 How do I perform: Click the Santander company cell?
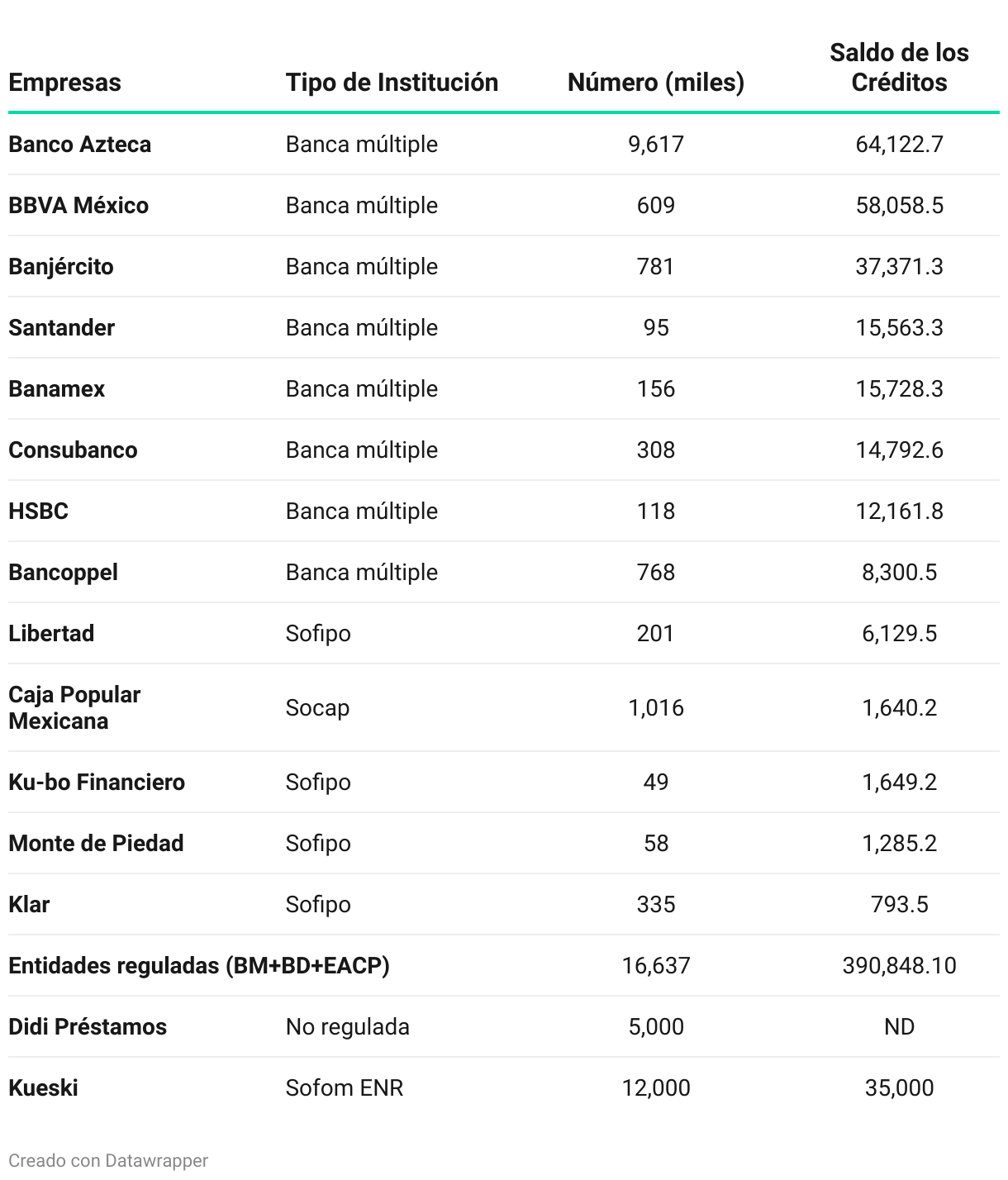tap(61, 328)
